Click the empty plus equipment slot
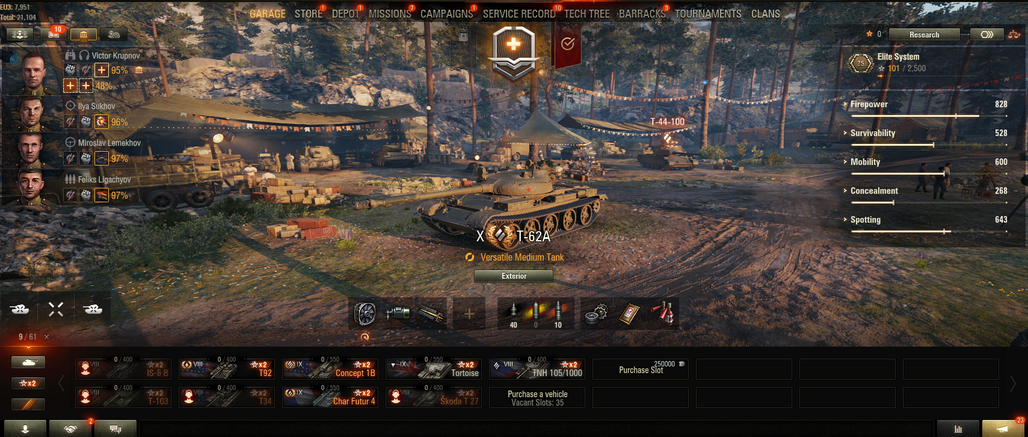The width and height of the screenshot is (1028, 437). click(x=469, y=313)
